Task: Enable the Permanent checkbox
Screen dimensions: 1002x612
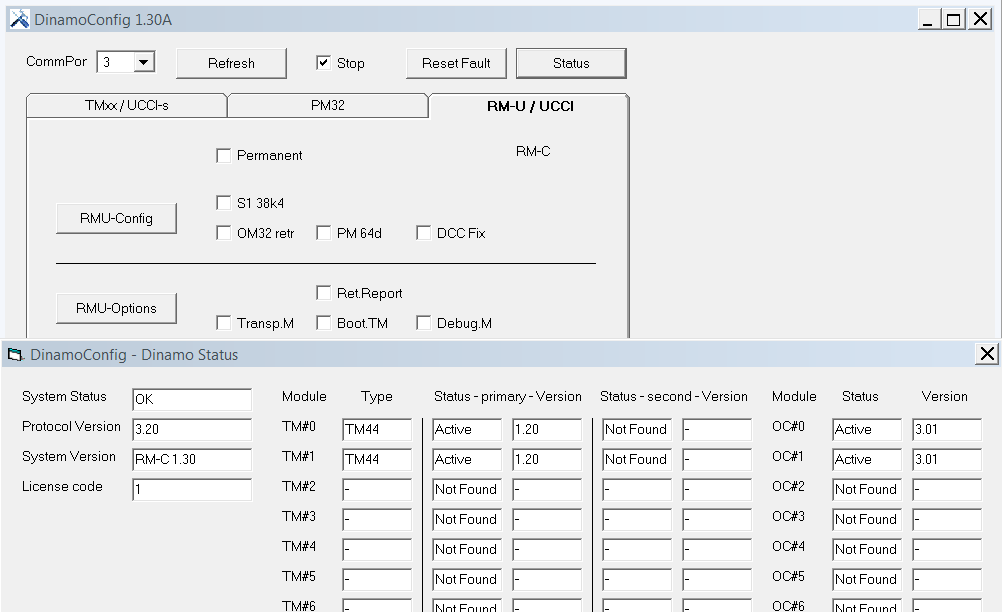Action: point(223,155)
